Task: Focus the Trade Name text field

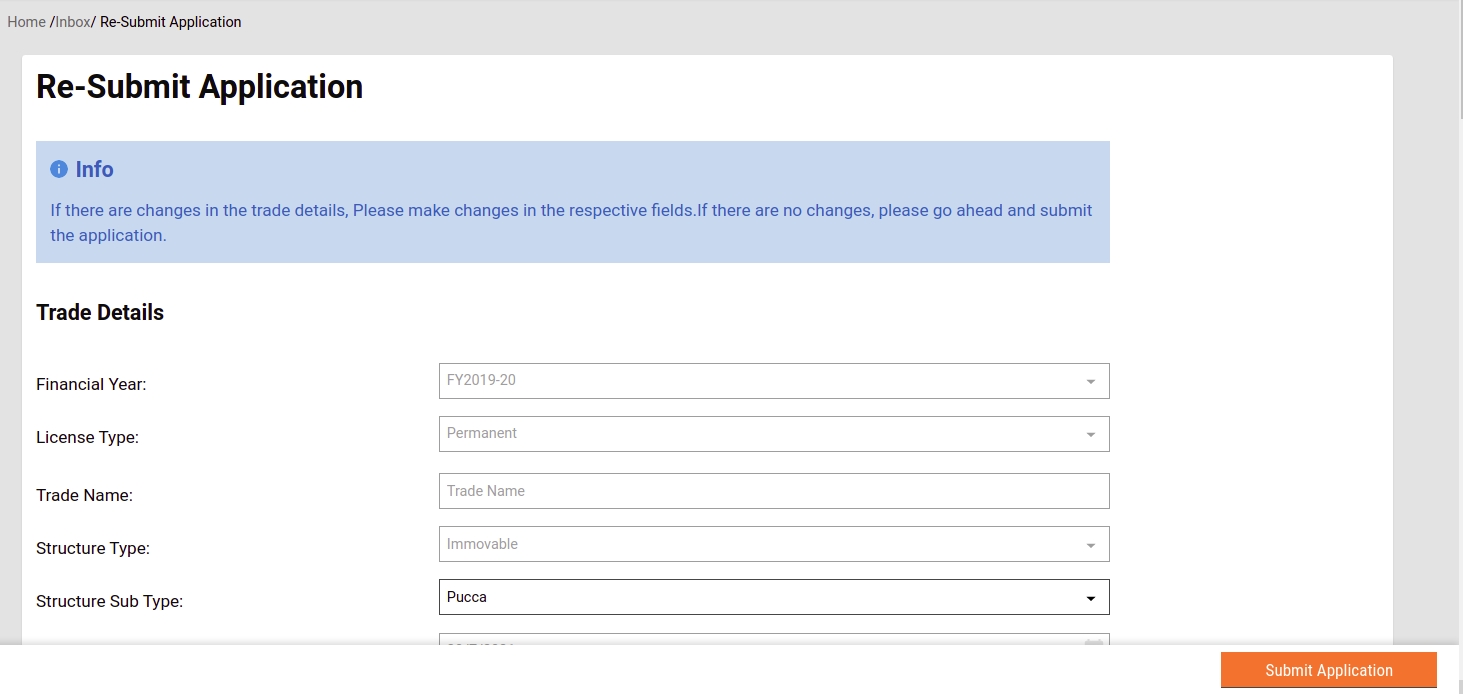Action: (773, 491)
